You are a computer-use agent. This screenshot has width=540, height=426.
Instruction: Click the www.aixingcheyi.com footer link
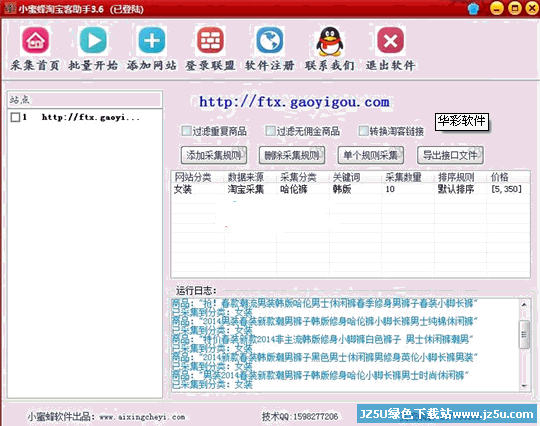[142, 417]
